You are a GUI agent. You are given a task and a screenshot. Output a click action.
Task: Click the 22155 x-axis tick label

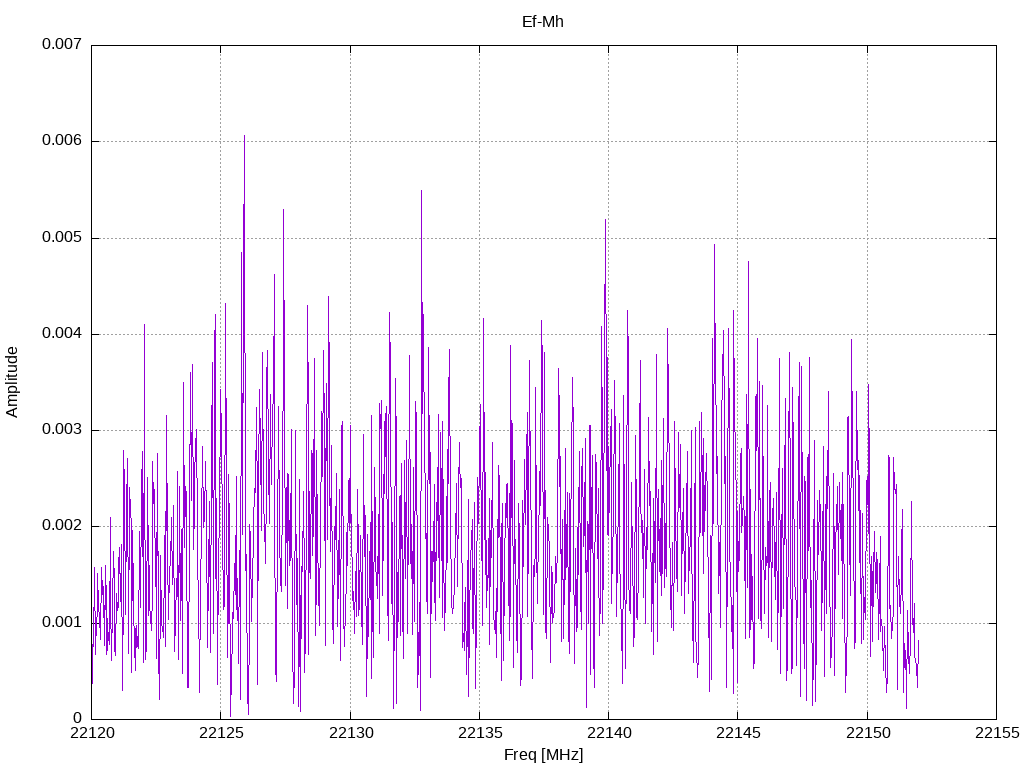click(997, 733)
